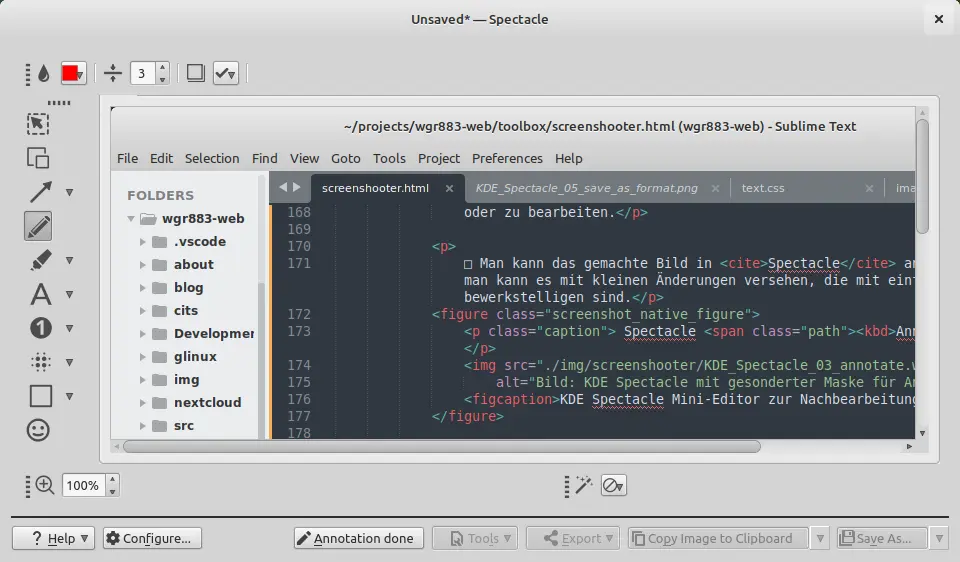Click the tab forward navigation arrow
The height and width of the screenshot is (562, 960).
pyautogui.click(x=297, y=187)
